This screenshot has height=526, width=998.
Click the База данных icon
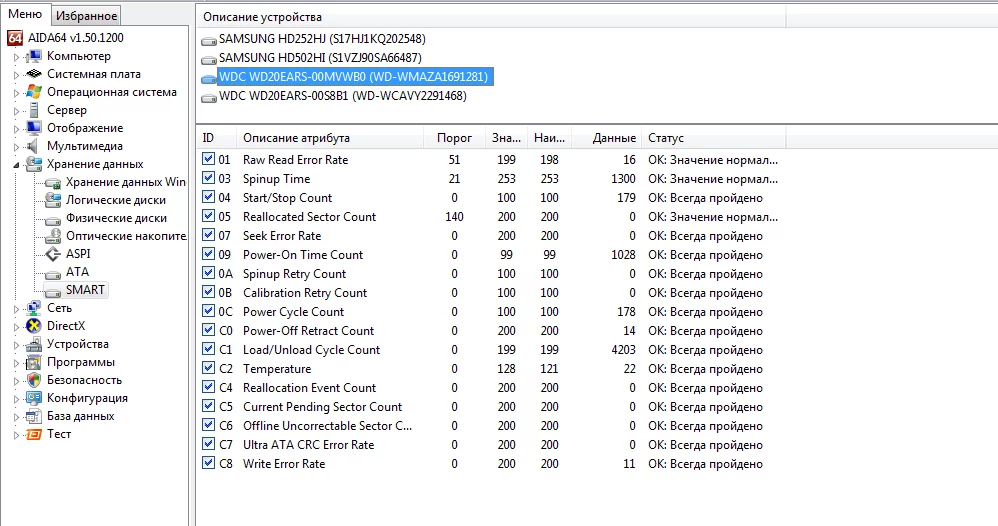click(x=34, y=416)
